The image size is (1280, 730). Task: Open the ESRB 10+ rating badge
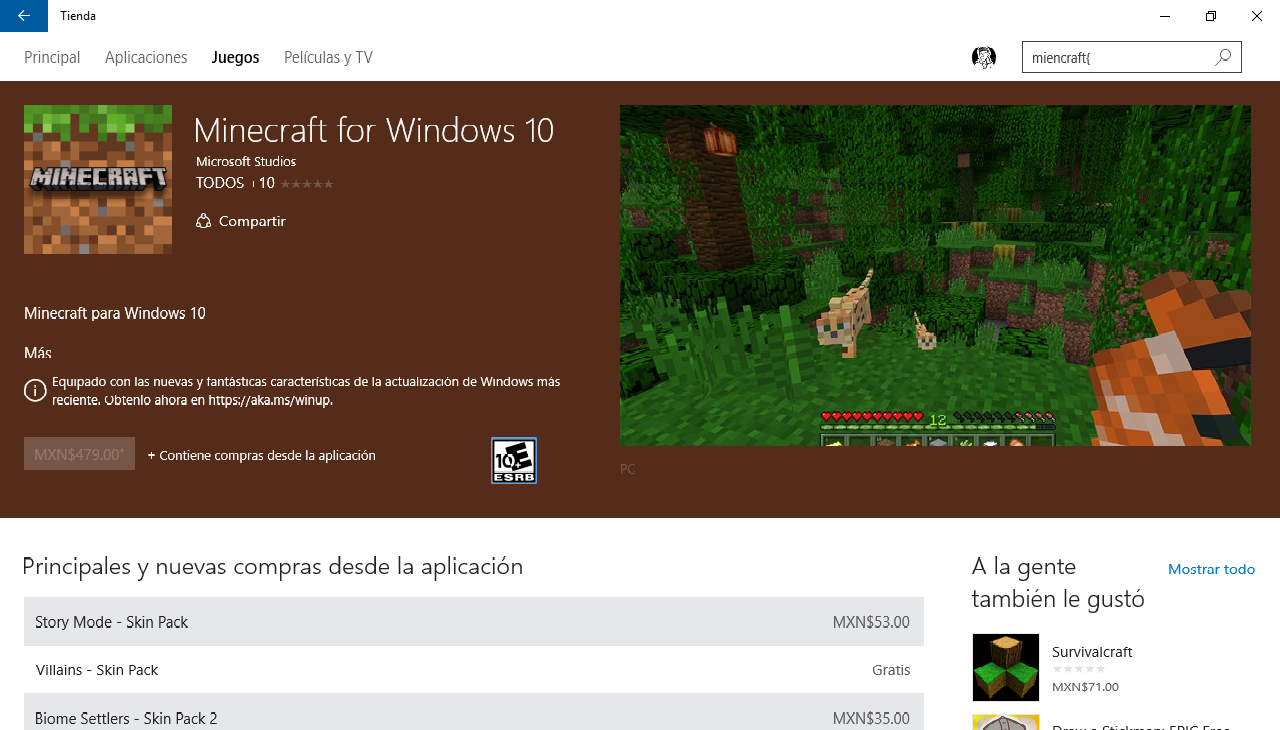coord(514,461)
